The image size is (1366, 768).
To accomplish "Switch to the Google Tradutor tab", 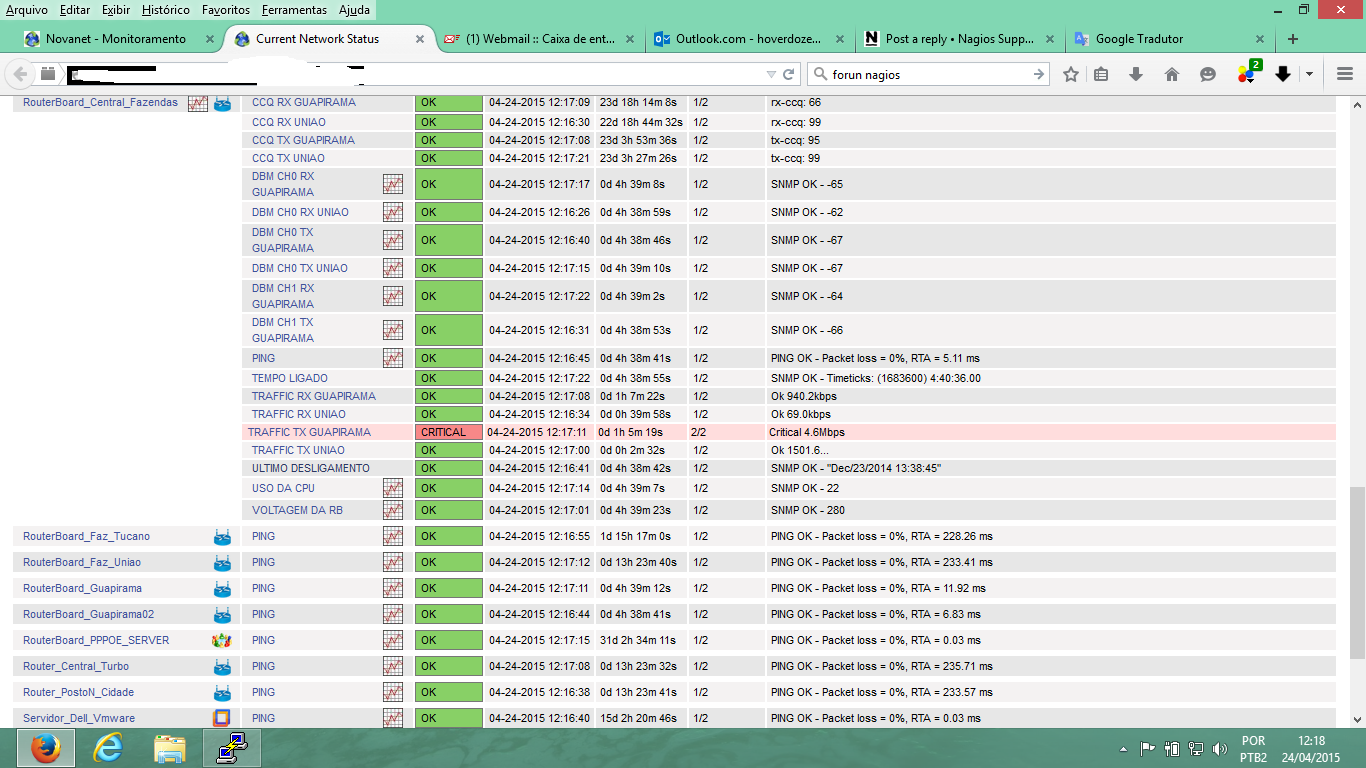I will [x=1139, y=39].
